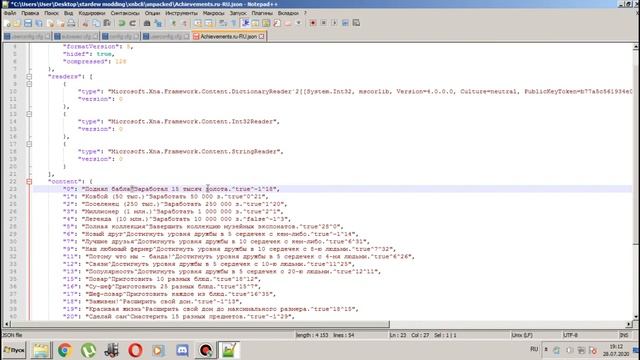
Task: Collapse the fold marker on line 9
Action: (29, 84)
